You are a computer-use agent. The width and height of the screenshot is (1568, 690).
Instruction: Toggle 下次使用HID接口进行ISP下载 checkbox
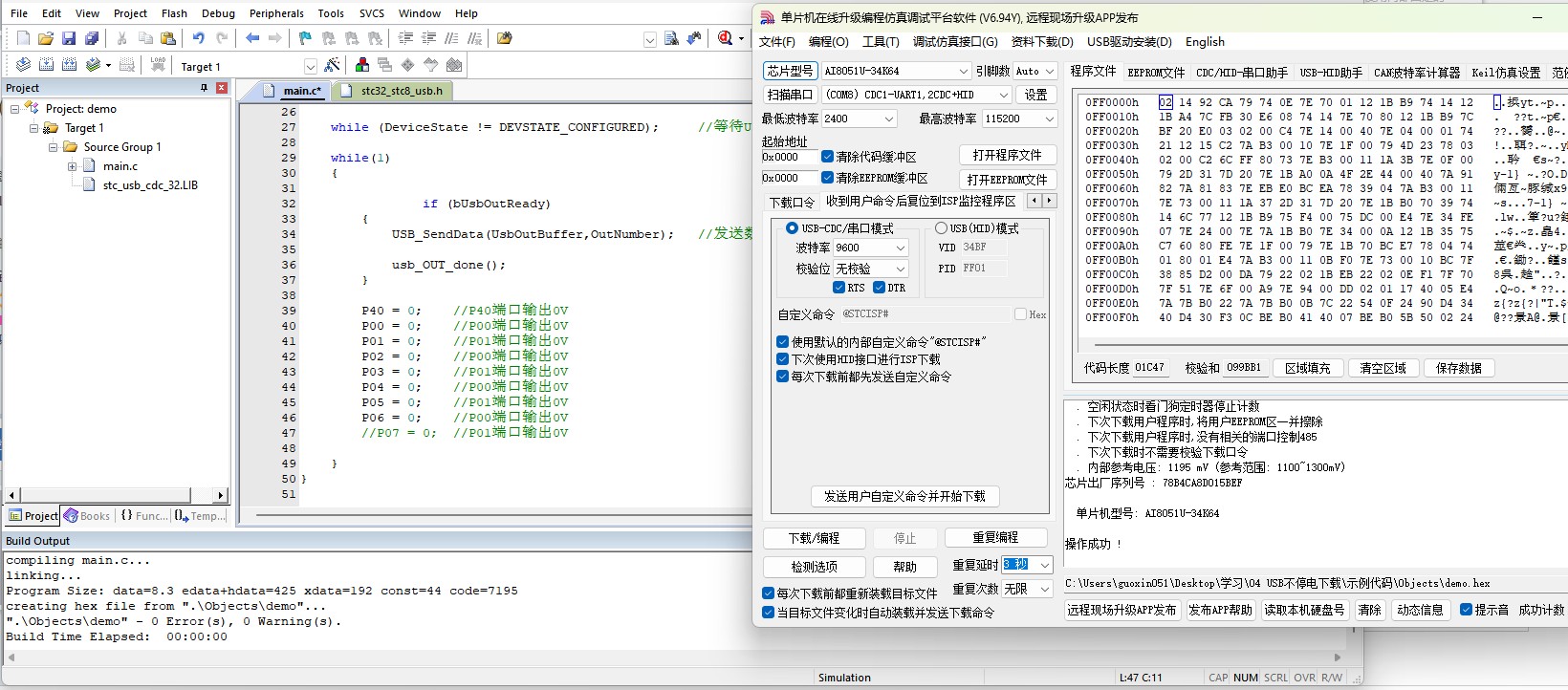[x=782, y=359]
